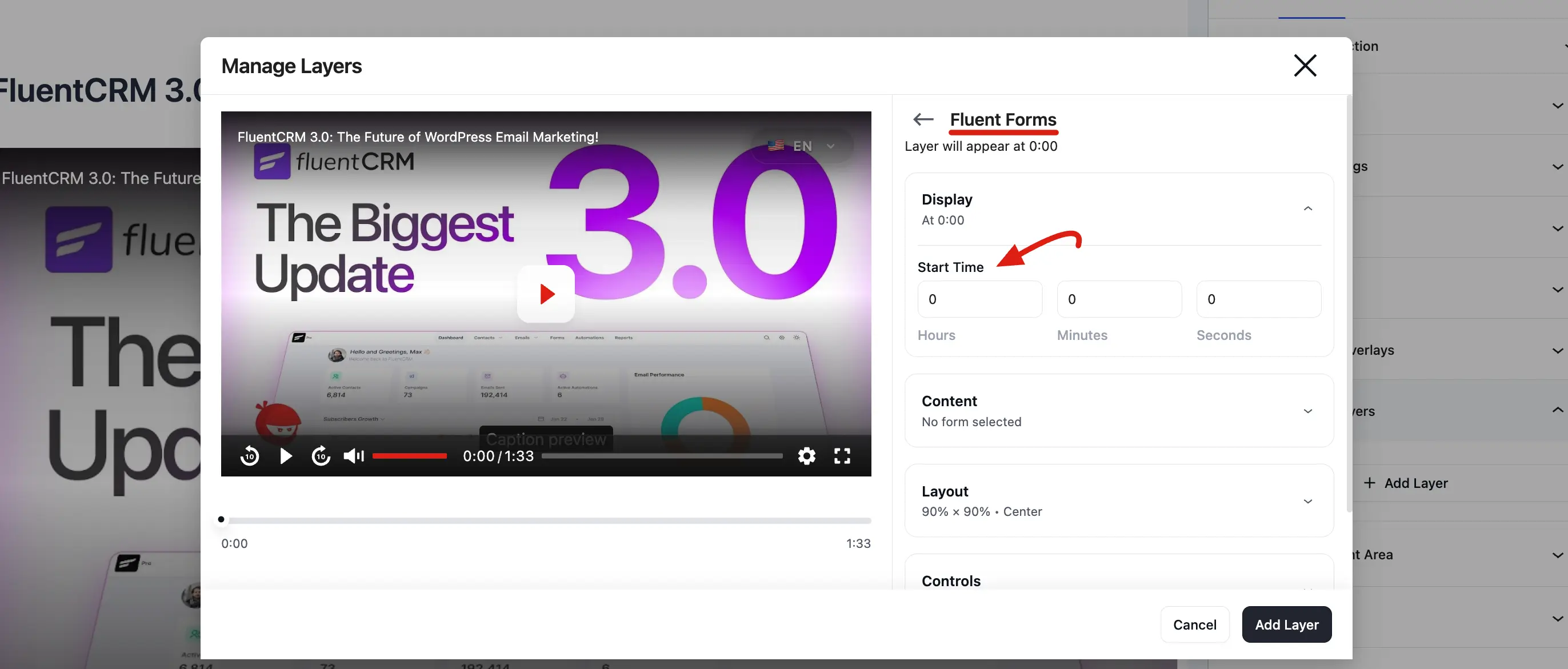The height and width of the screenshot is (669, 1568).
Task: Confirm with the dark Add Layer button
Action: [1287, 624]
